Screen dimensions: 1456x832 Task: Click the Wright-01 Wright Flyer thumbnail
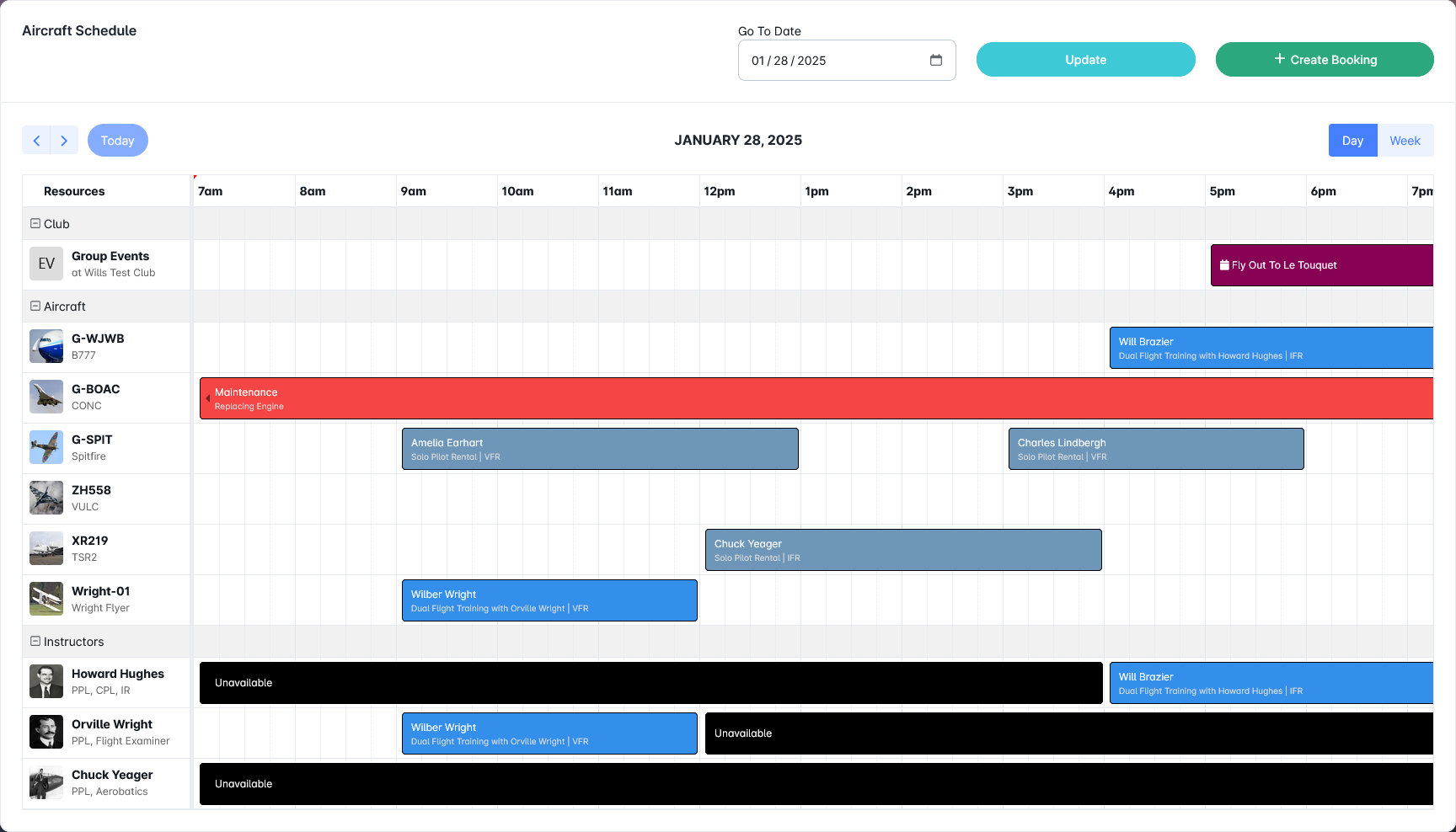pyautogui.click(x=46, y=599)
